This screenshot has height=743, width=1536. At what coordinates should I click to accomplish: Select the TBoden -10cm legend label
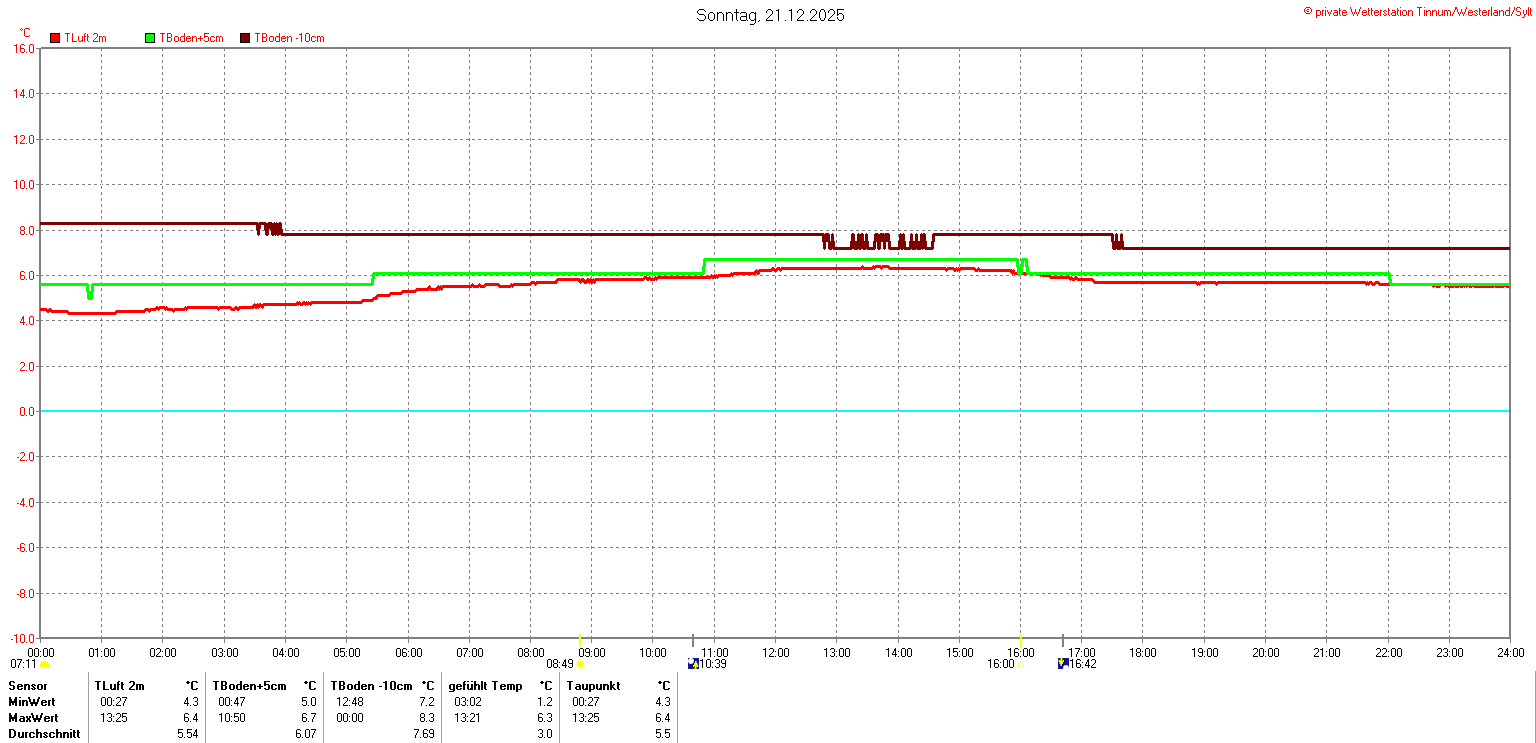pyautogui.click(x=289, y=38)
